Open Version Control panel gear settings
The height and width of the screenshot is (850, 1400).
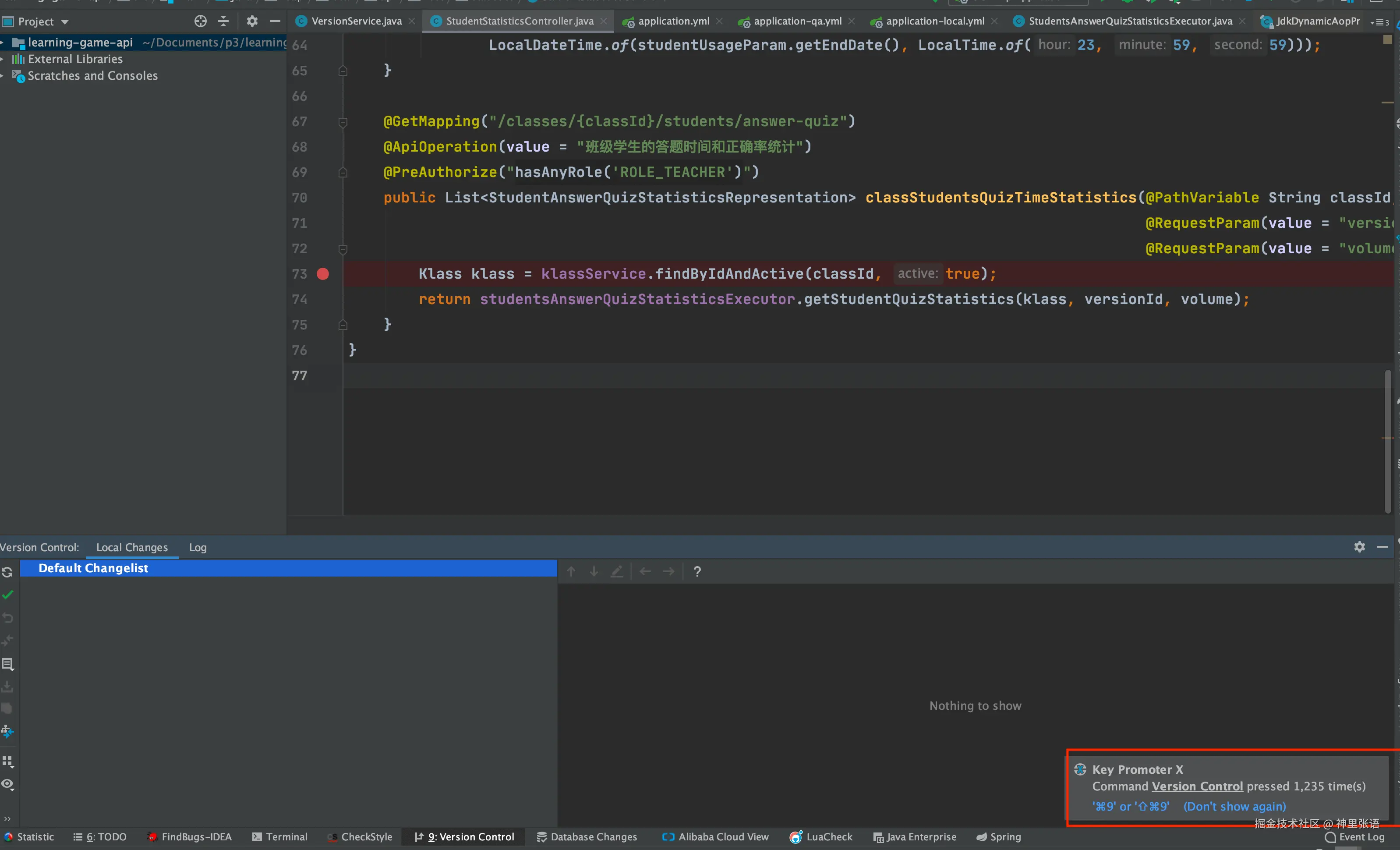[1359, 547]
